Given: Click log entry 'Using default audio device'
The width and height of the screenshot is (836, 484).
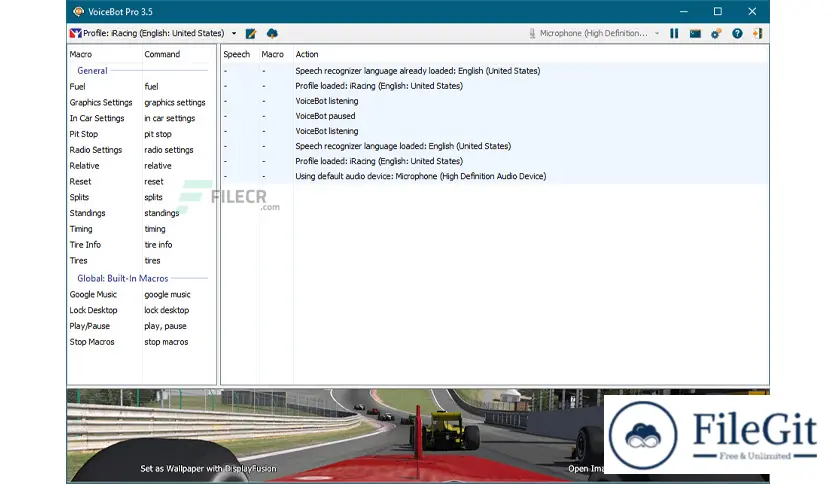Looking at the screenshot, I should [421, 176].
